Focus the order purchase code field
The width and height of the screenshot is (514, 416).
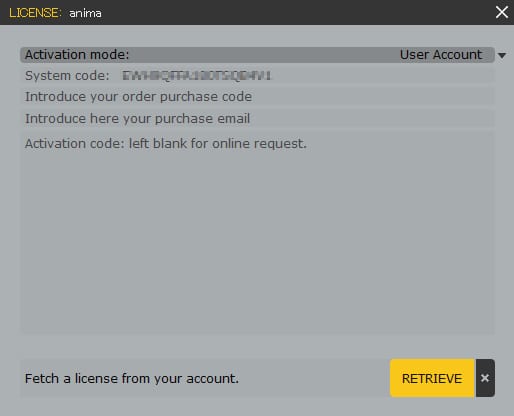click(x=257, y=97)
